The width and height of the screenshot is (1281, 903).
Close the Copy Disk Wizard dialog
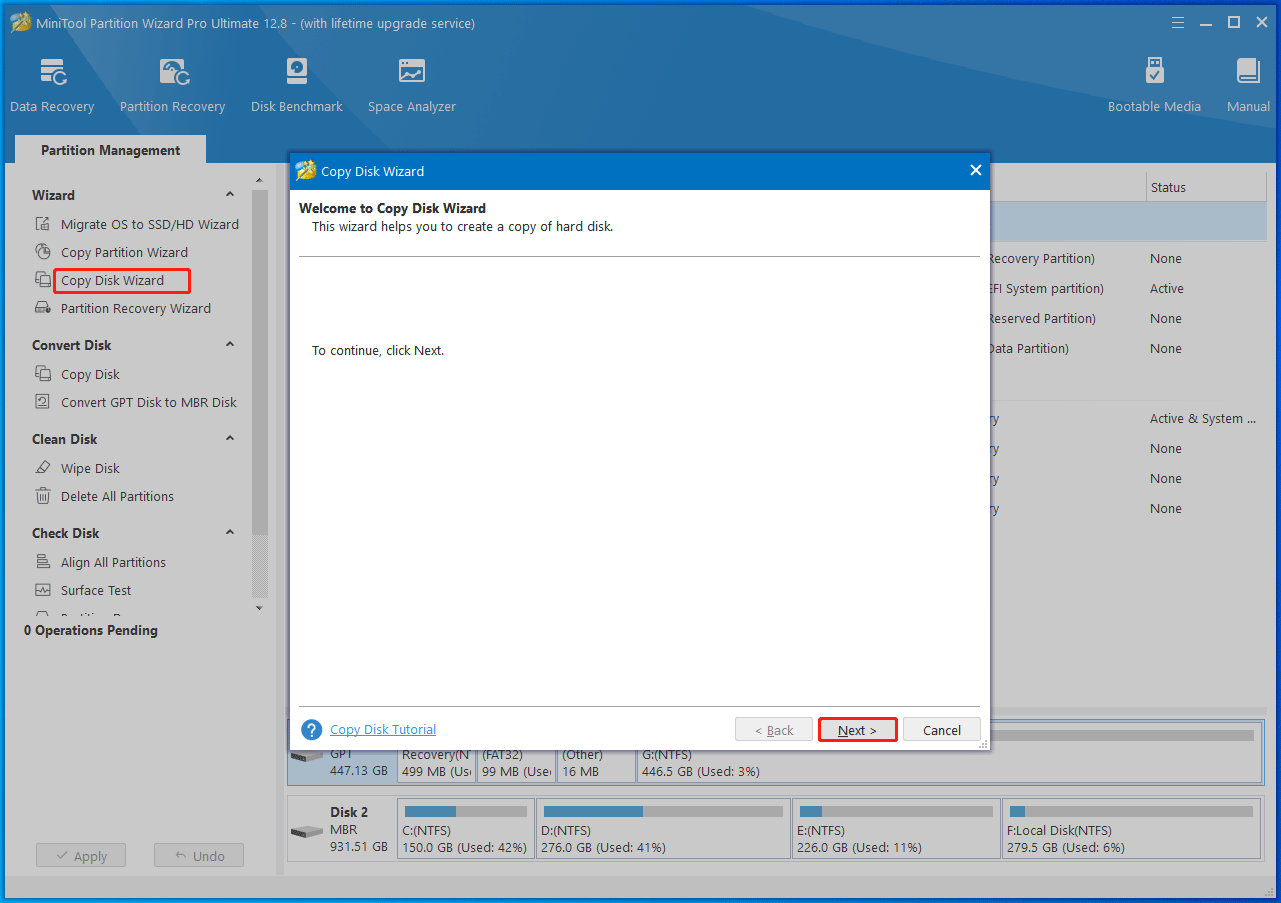coord(976,170)
